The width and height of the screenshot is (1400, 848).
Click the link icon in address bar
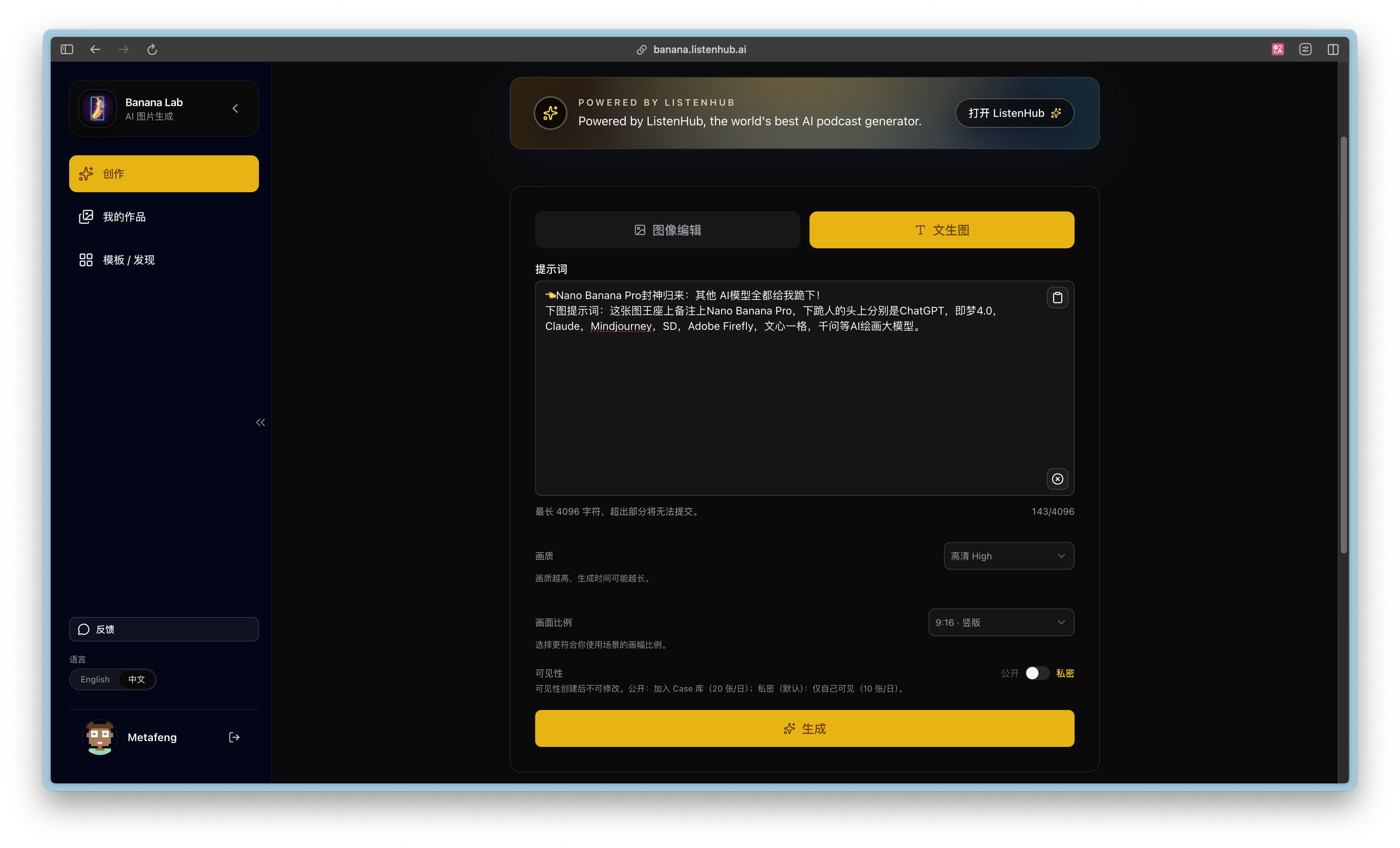[x=642, y=50]
